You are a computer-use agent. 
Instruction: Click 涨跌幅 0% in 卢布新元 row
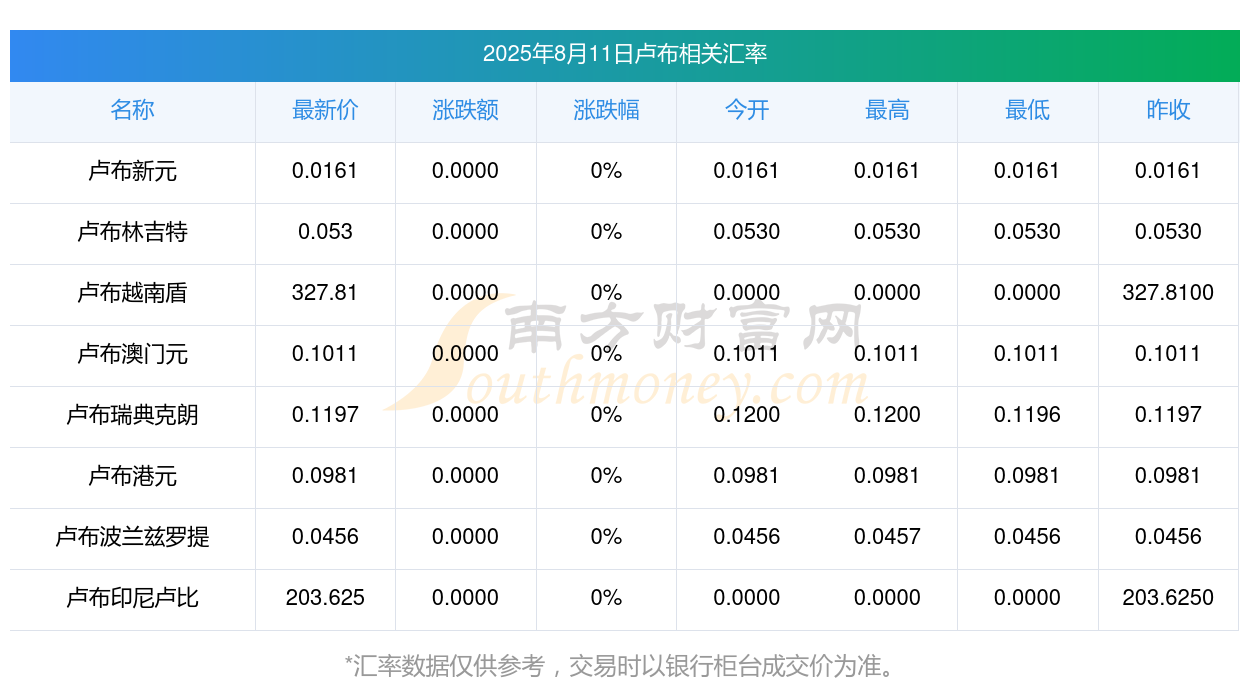click(606, 171)
